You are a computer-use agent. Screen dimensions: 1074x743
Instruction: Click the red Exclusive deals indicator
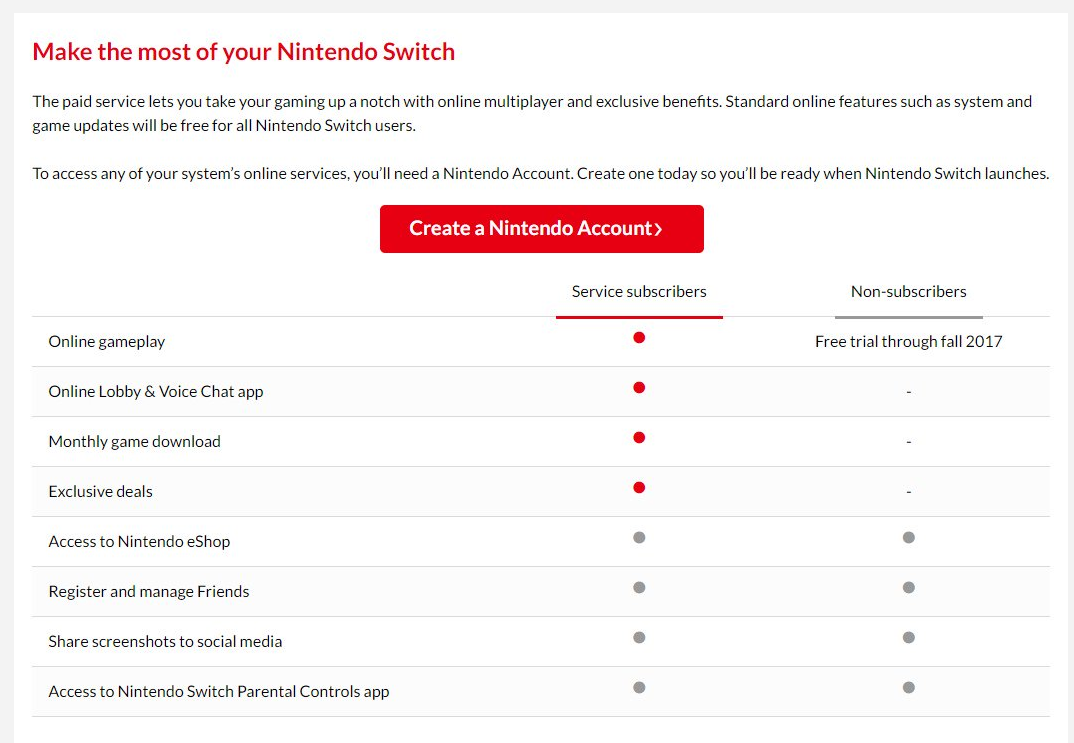(639, 488)
